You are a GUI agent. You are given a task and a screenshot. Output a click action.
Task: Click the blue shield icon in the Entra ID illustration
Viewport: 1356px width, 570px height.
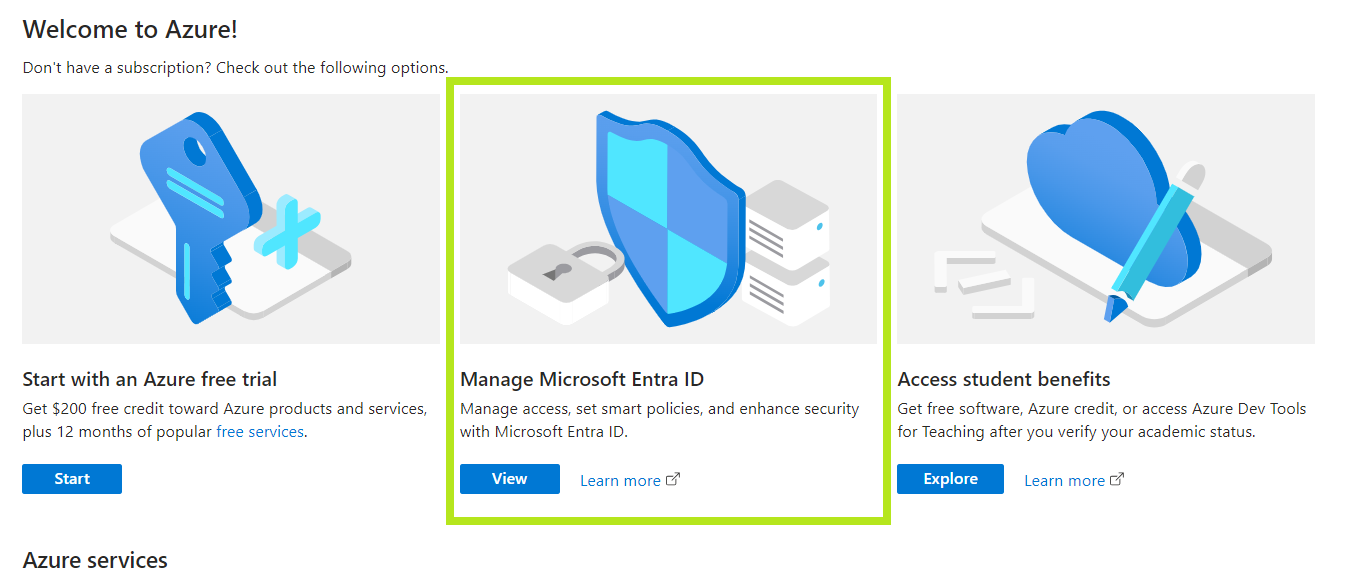coord(668,218)
